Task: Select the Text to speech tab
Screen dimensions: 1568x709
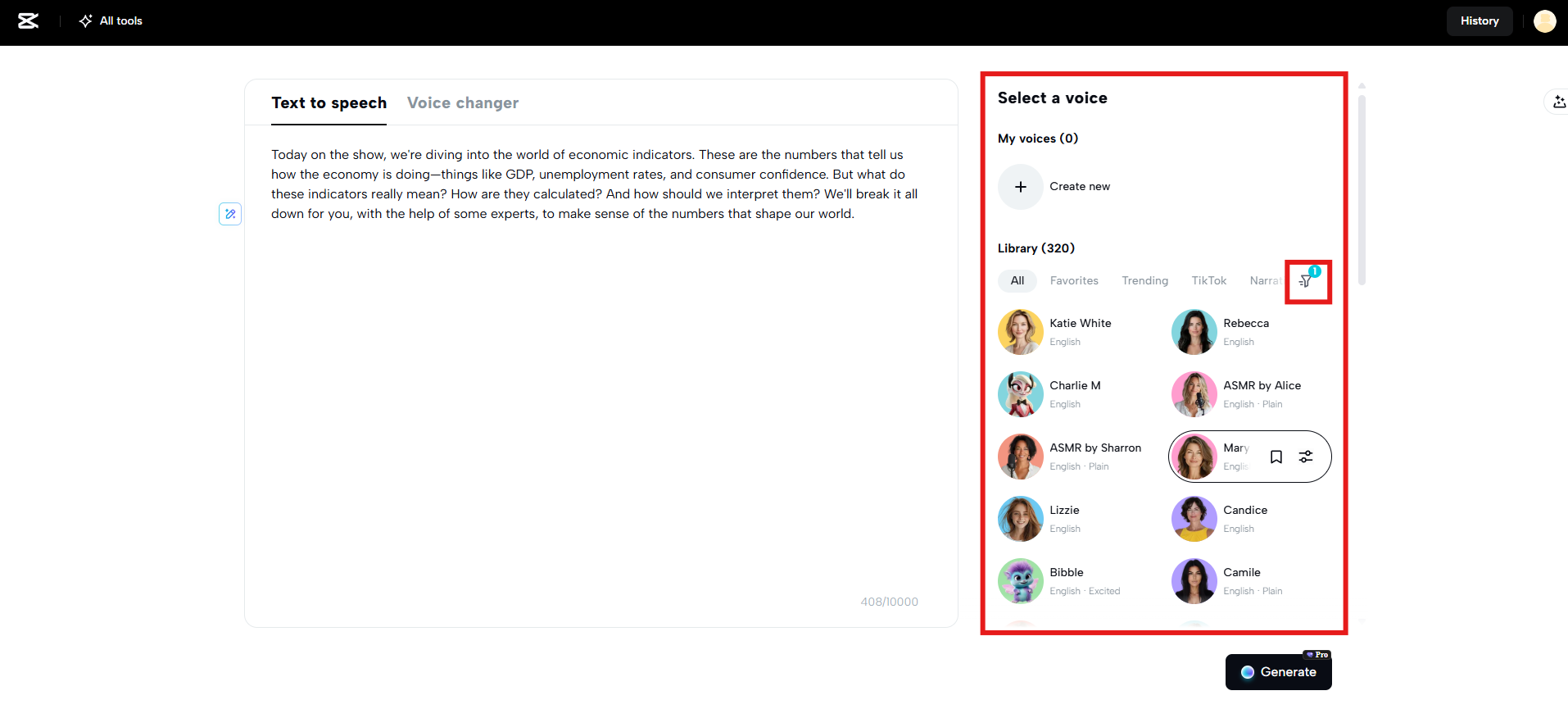Action: click(x=329, y=103)
